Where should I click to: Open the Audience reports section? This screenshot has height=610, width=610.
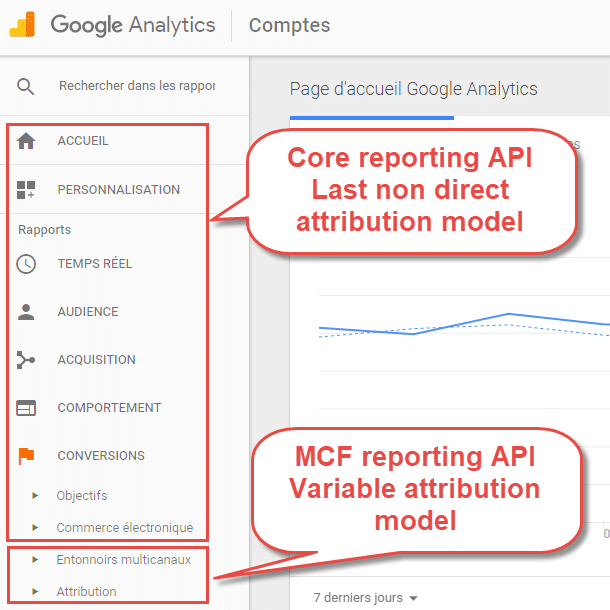pyautogui.click(x=88, y=312)
